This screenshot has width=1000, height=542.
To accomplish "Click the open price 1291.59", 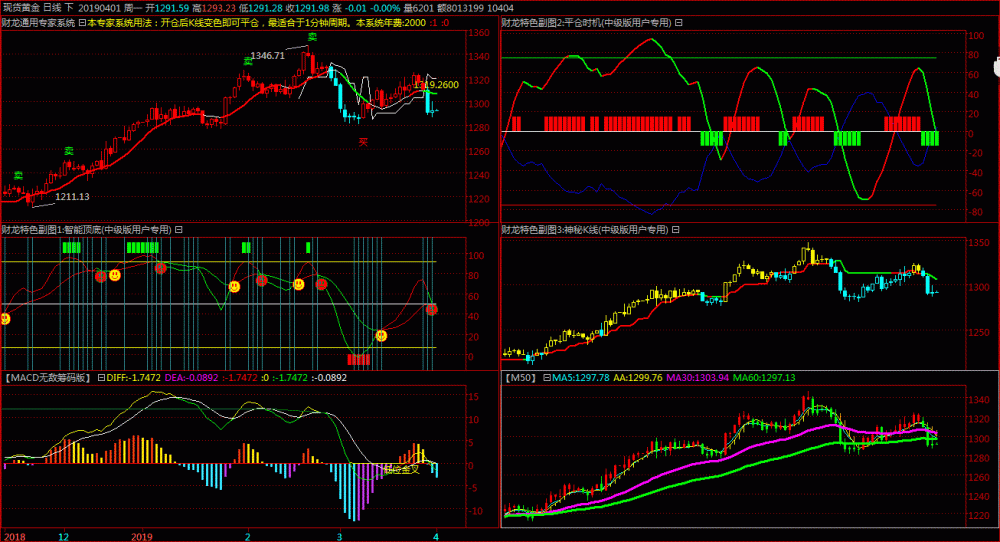I will [x=172, y=8].
